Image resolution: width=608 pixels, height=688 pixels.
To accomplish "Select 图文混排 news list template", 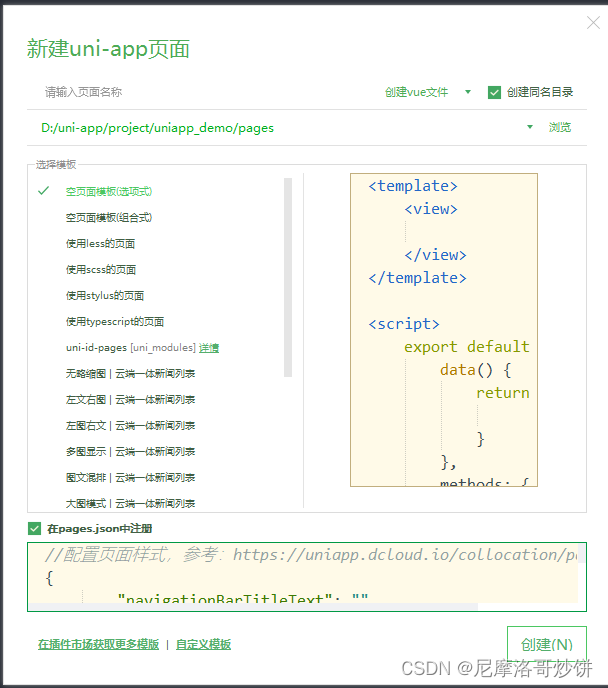I will pyautogui.click(x=130, y=477).
